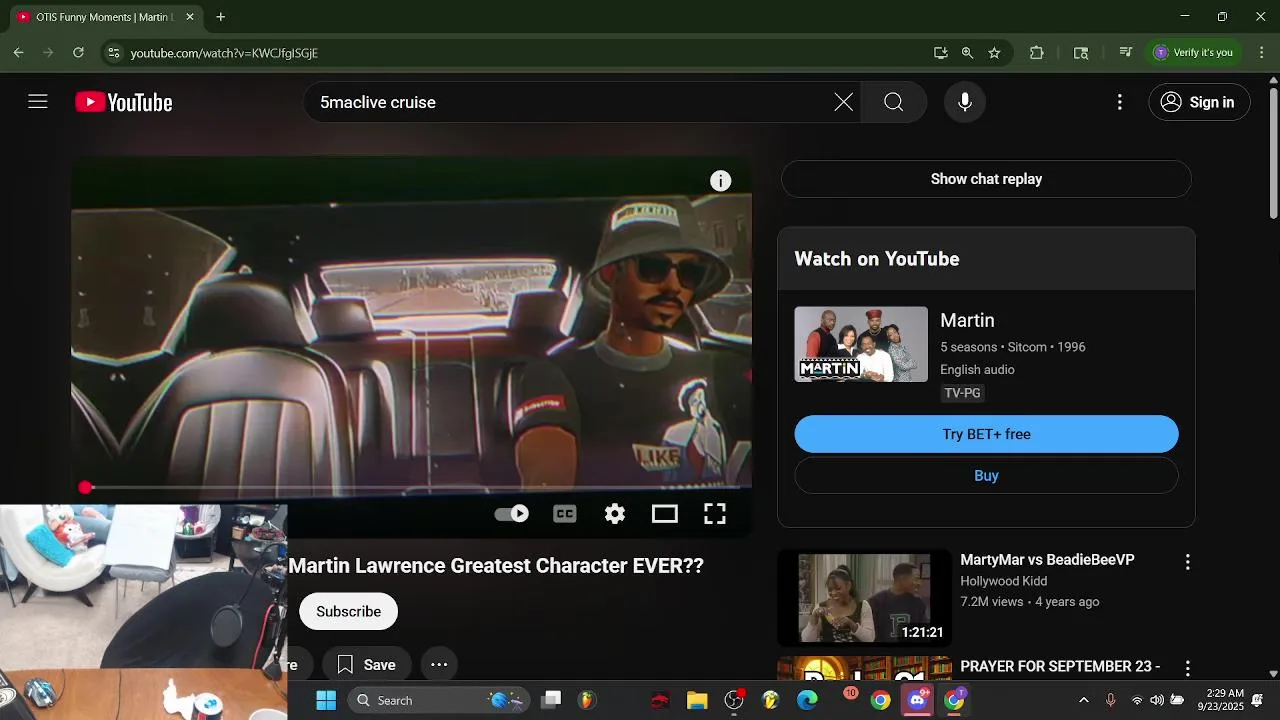
Task: Go to the YouTube home logo
Action: tap(124, 102)
